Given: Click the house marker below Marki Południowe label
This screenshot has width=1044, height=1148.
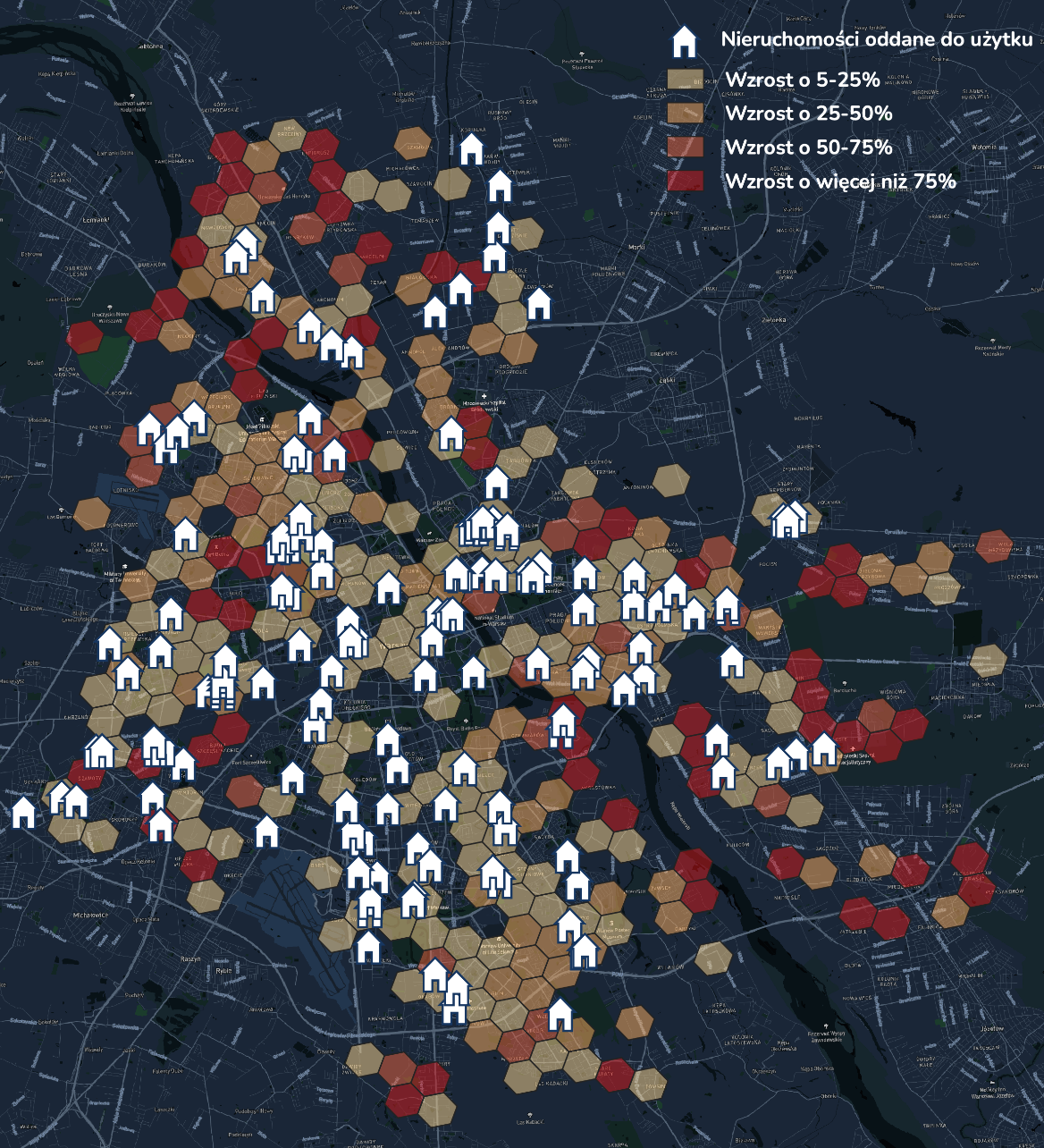Looking at the screenshot, I should (538, 304).
